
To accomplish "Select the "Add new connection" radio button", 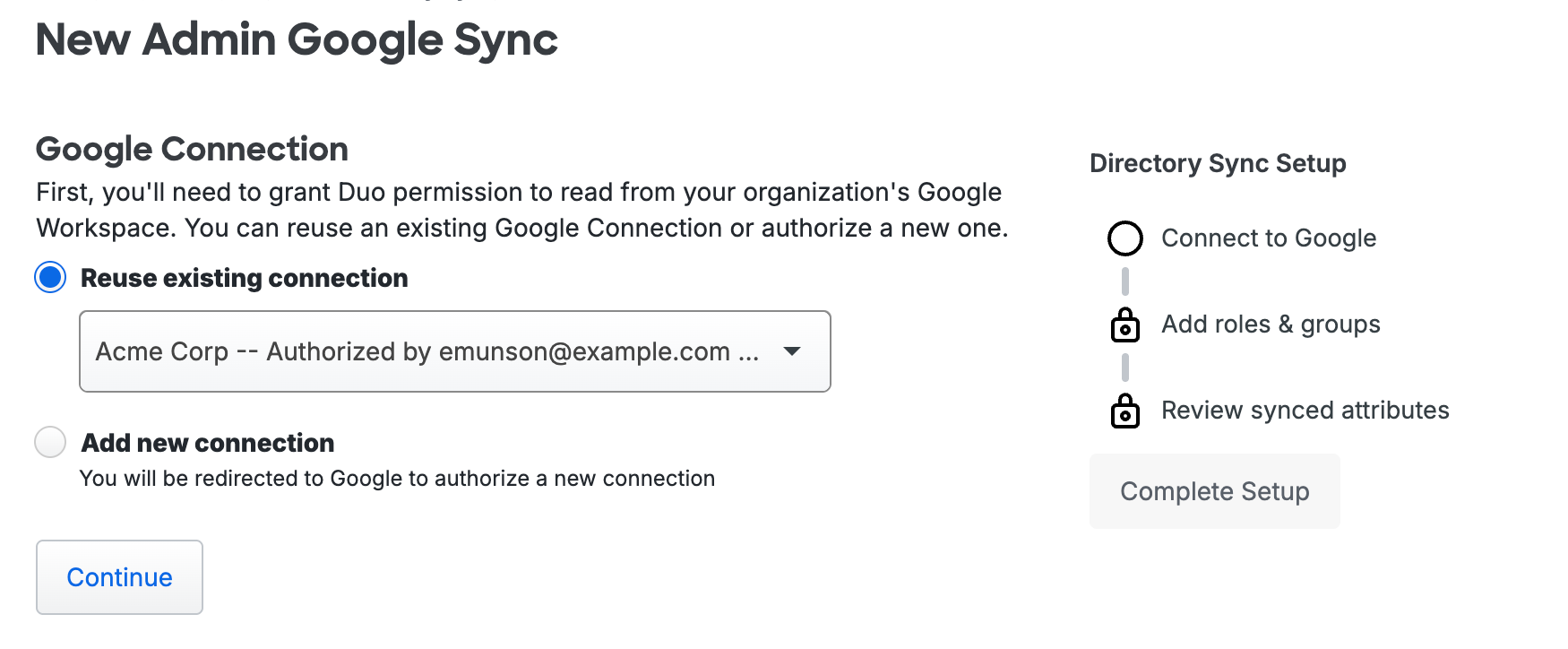I will 50,442.
